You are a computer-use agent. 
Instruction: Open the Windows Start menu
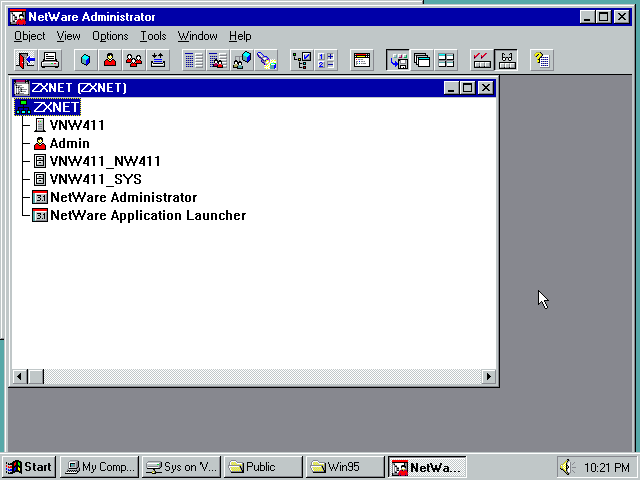click(x=29, y=467)
